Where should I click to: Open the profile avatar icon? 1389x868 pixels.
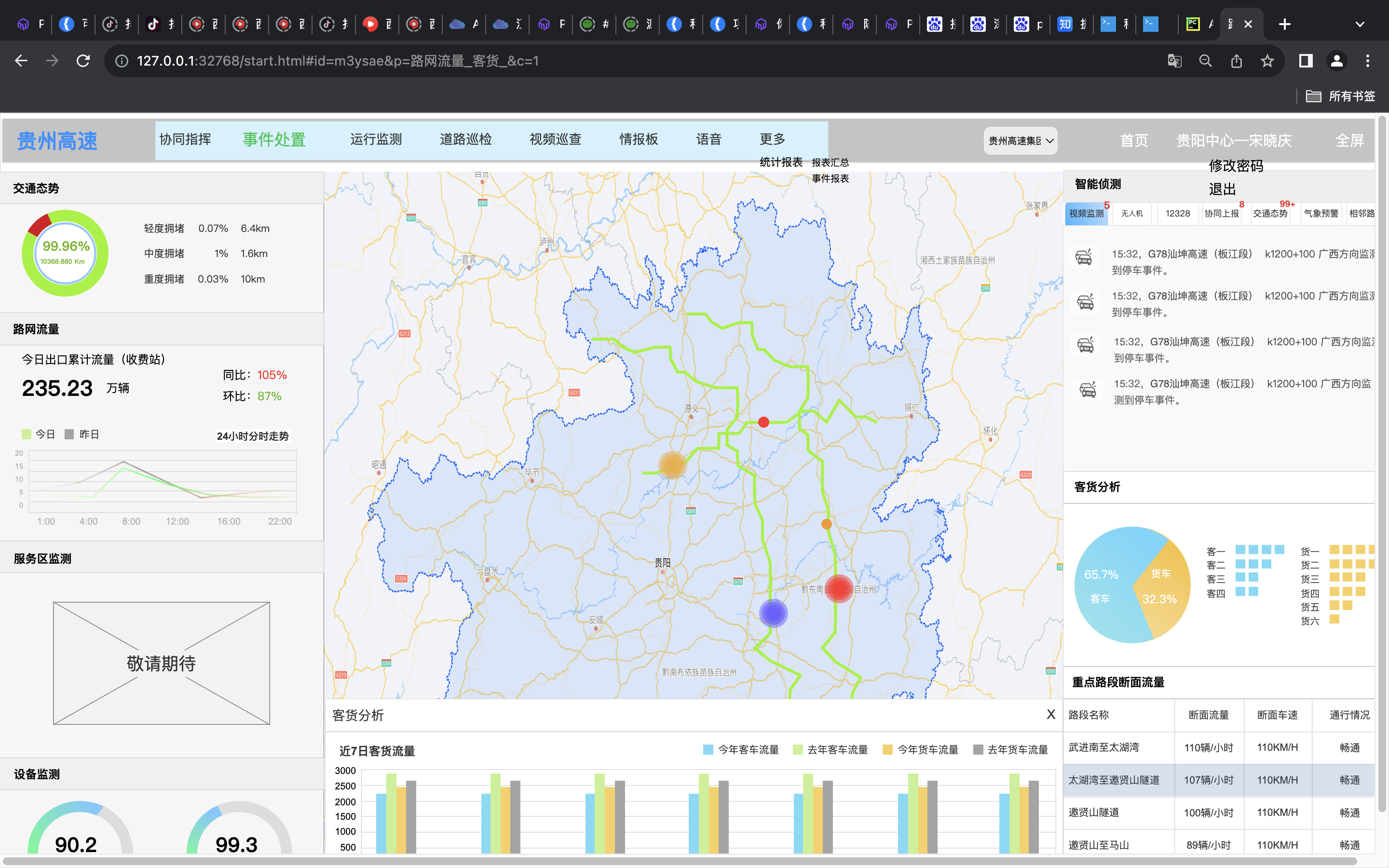click(x=1337, y=61)
